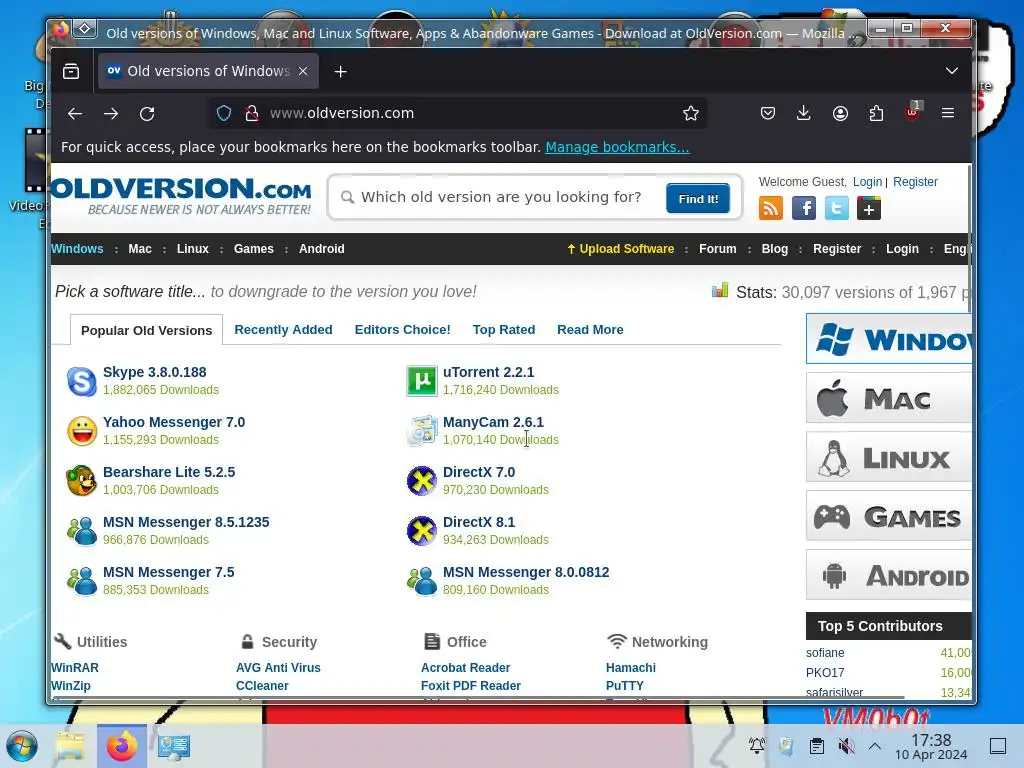Click the Register link near Welcome Guest

pos(915,182)
